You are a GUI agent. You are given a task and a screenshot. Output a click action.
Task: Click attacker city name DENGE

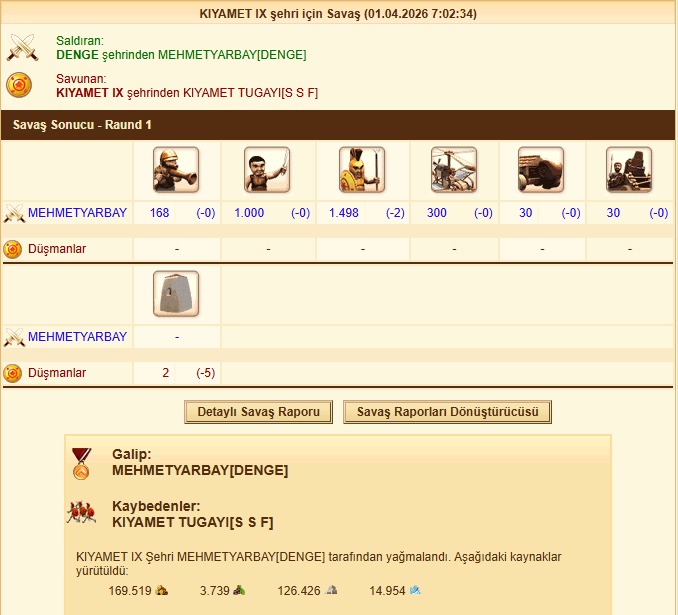coord(77,55)
